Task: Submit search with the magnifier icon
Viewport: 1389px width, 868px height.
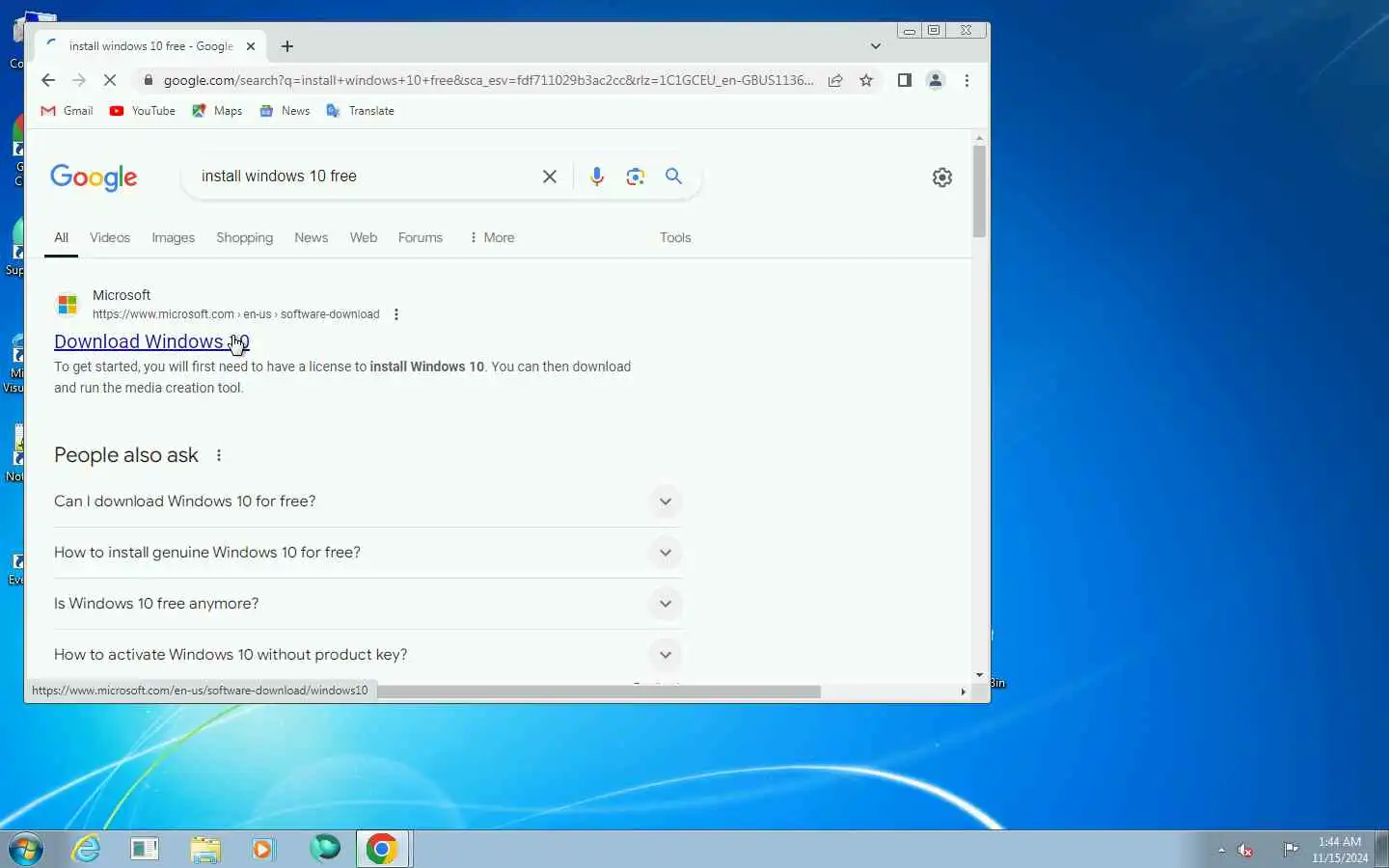Action: tap(673, 176)
